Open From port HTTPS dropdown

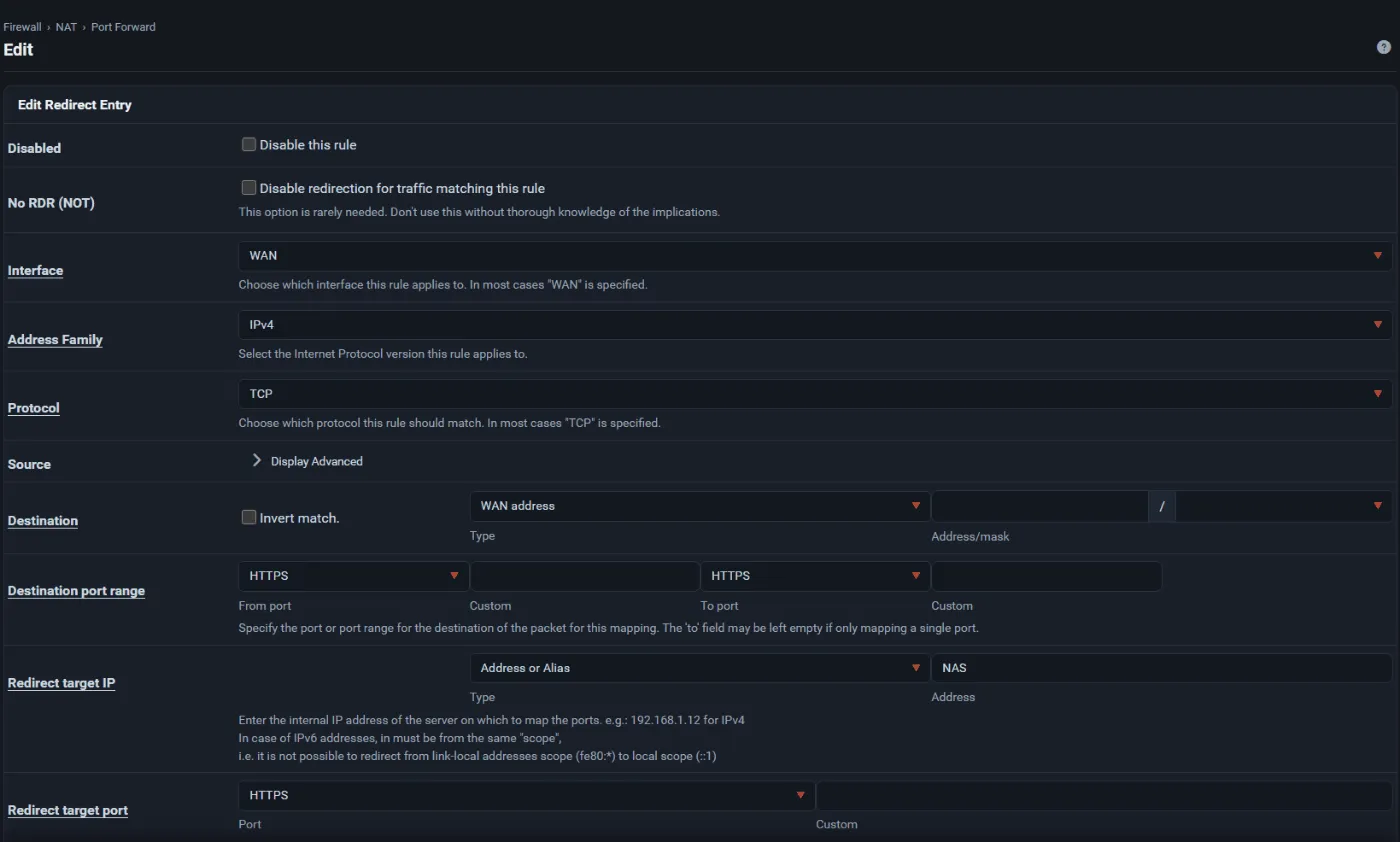pos(354,576)
